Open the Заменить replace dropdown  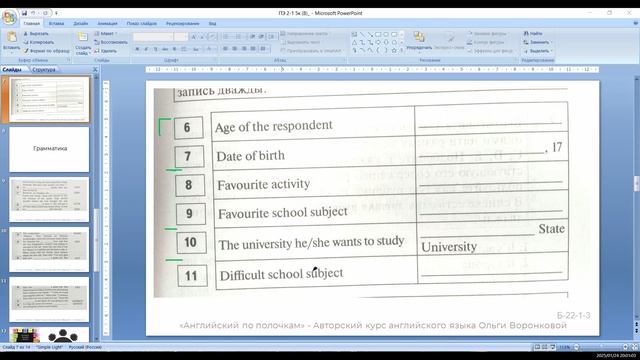538,42
